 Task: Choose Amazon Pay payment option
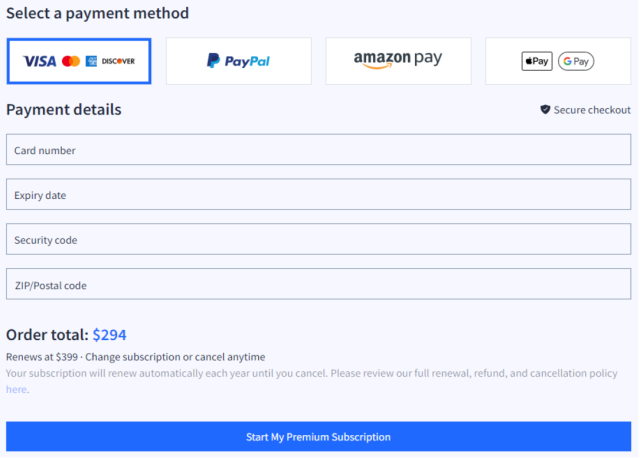click(x=398, y=60)
